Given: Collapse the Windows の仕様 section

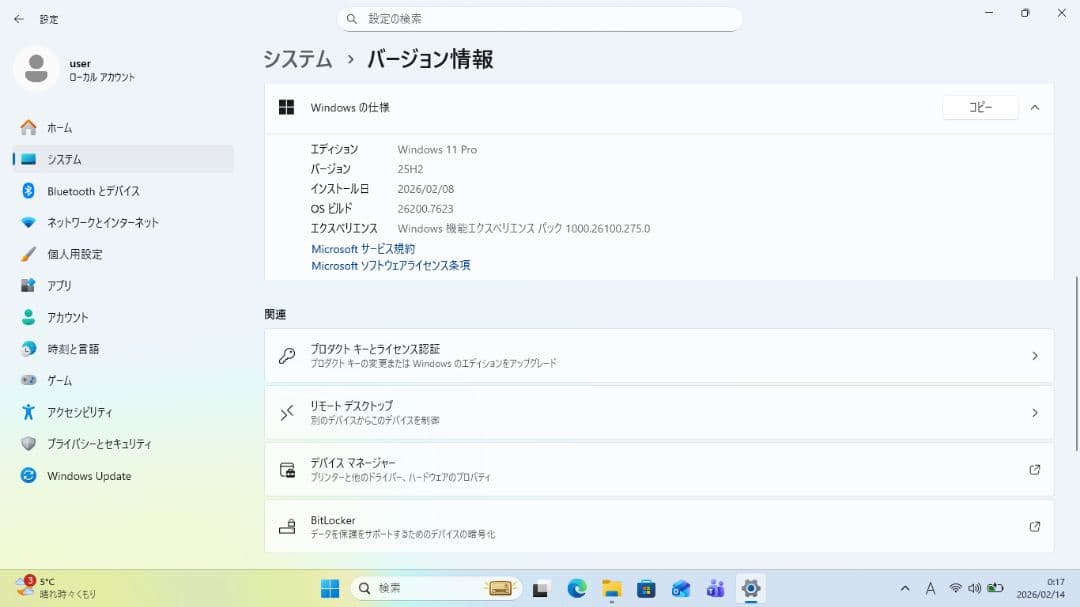Looking at the screenshot, I should (1035, 108).
